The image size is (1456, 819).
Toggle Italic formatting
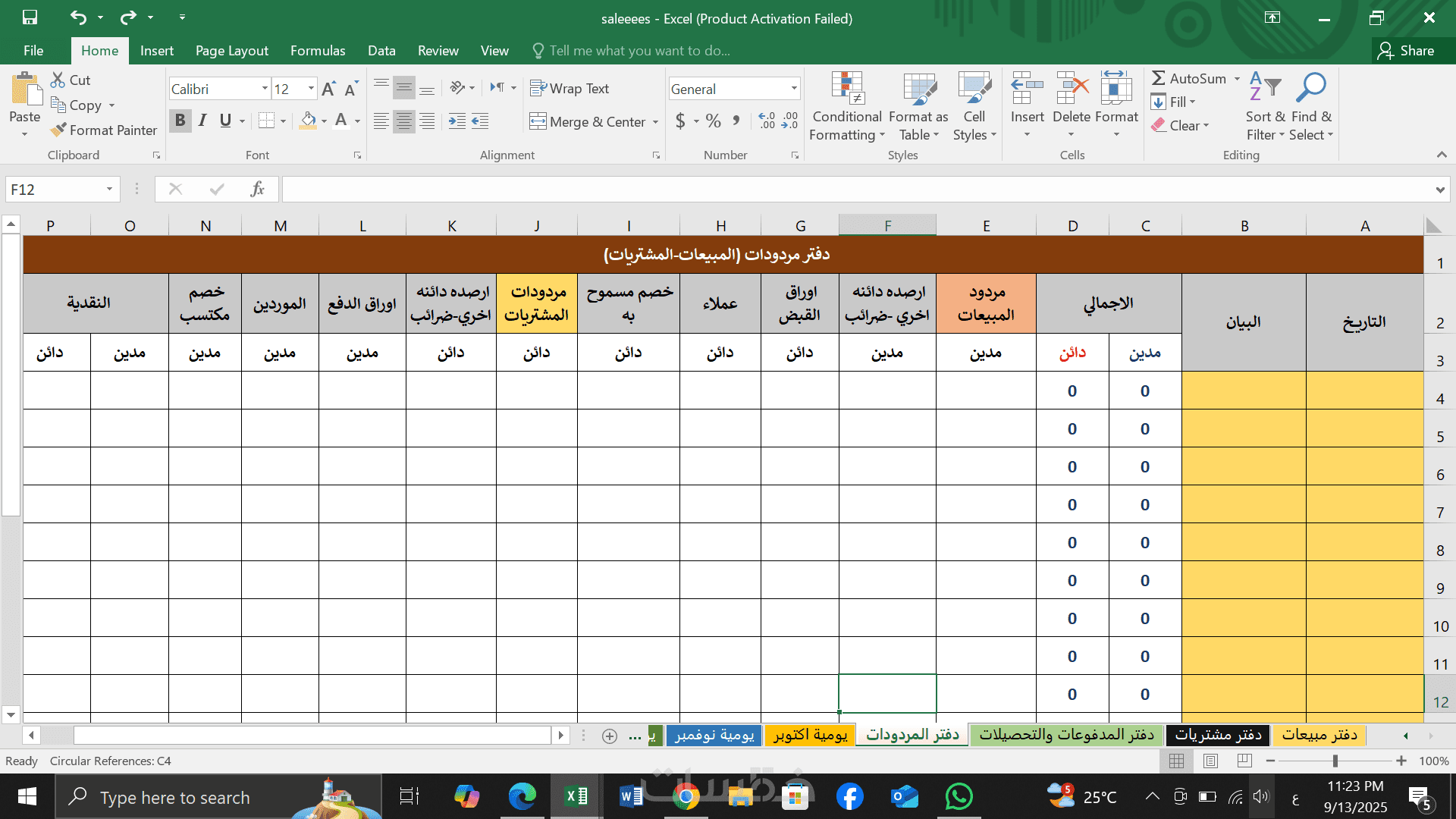pyautogui.click(x=202, y=121)
